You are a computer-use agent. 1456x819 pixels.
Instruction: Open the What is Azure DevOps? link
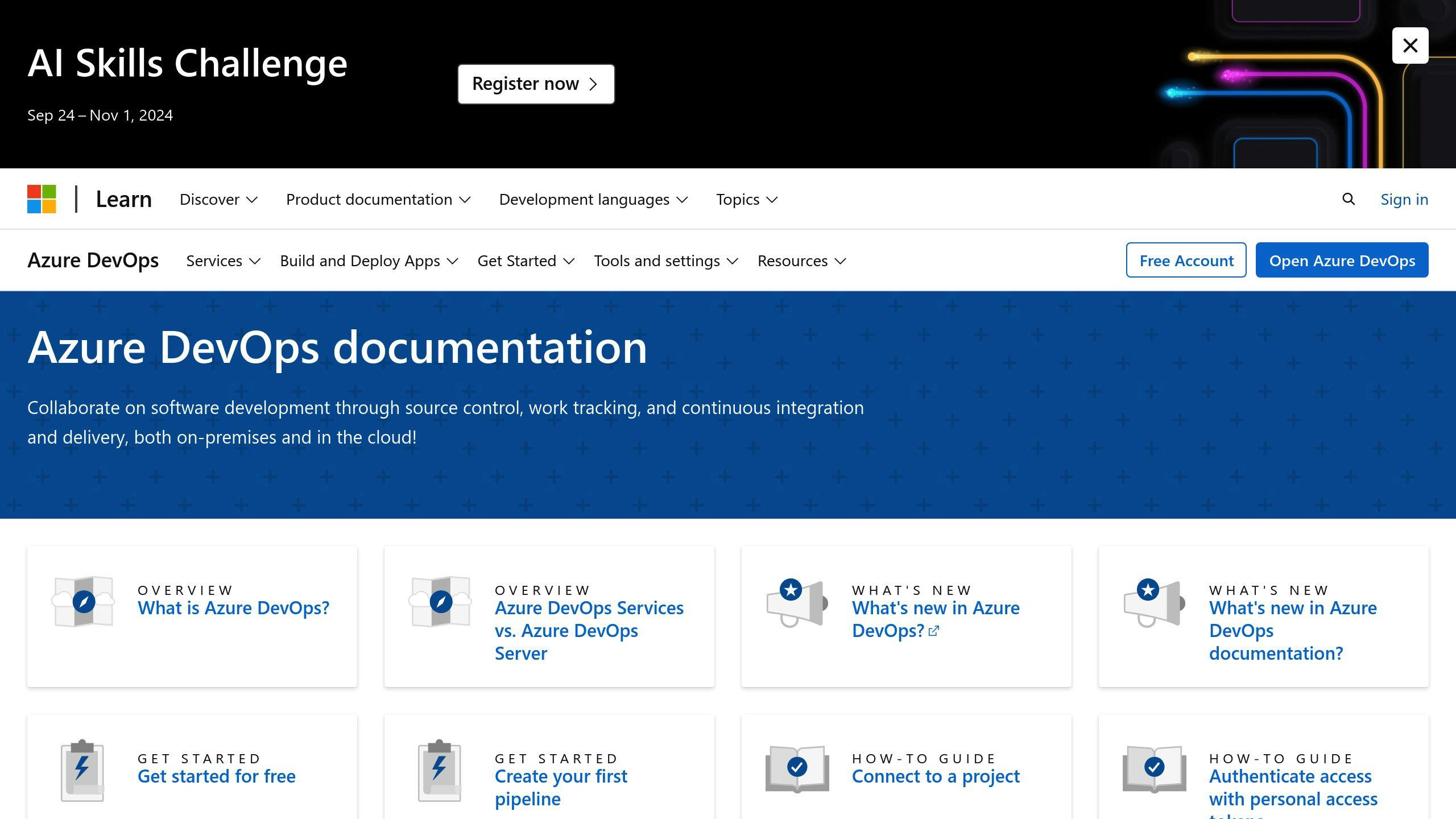pos(233,608)
